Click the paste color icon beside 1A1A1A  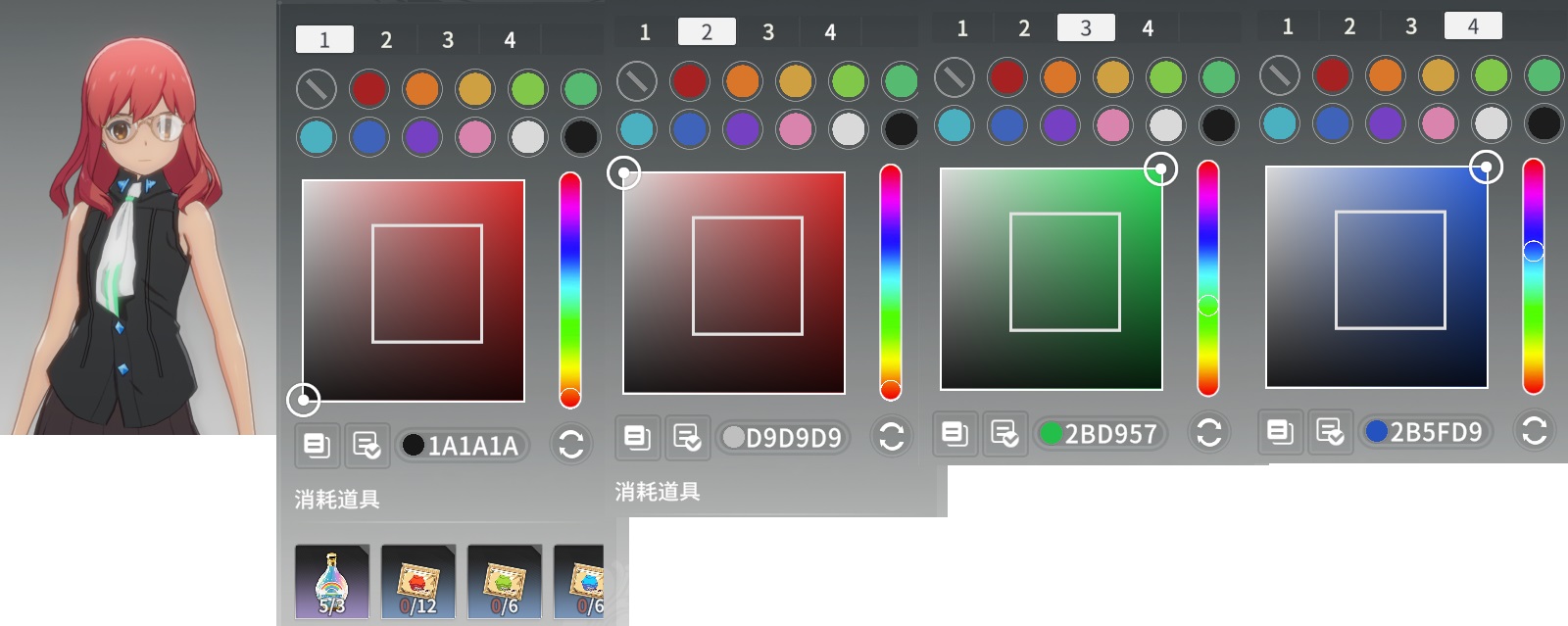[x=367, y=445]
